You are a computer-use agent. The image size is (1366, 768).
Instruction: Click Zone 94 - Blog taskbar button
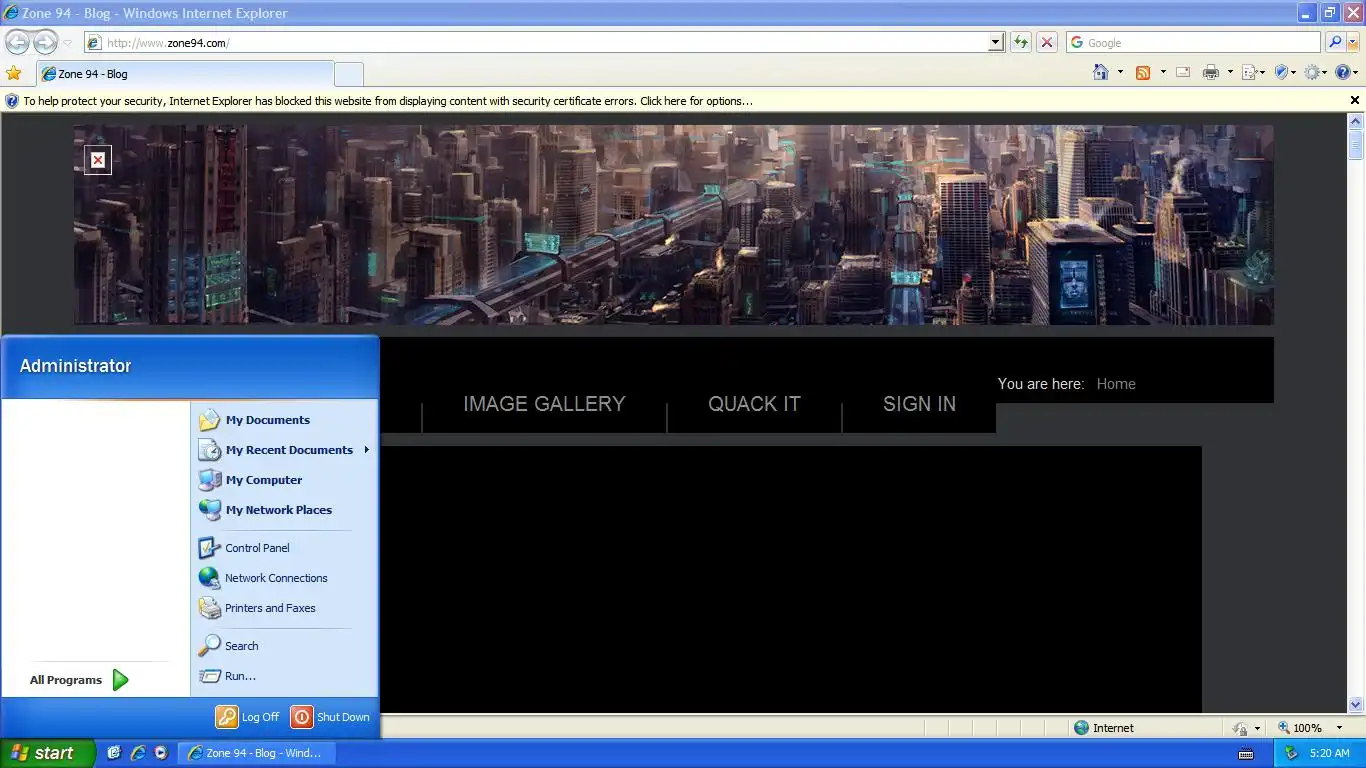(x=255, y=753)
